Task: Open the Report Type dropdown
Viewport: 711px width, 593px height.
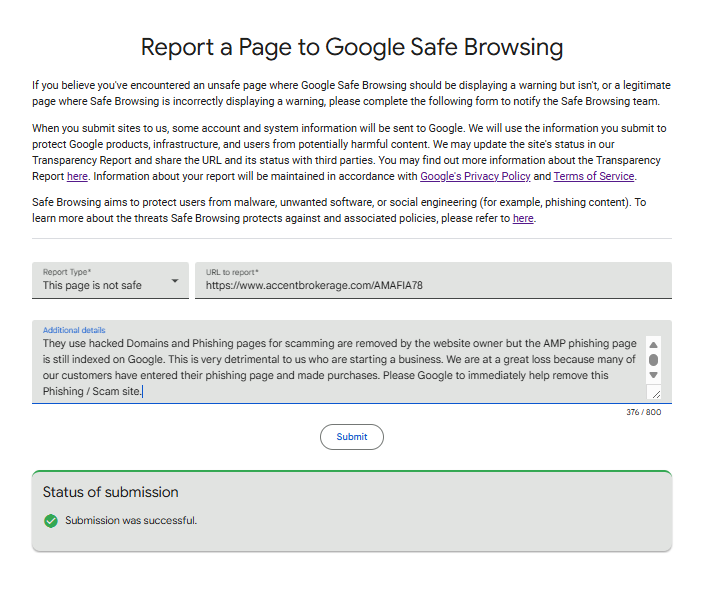Action: pyautogui.click(x=110, y=280)
